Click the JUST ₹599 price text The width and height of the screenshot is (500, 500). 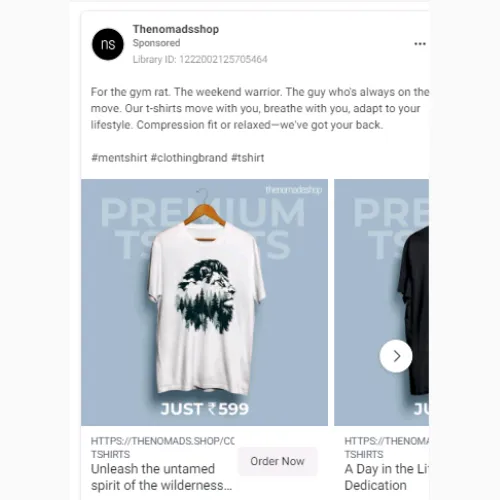(204, 409)
